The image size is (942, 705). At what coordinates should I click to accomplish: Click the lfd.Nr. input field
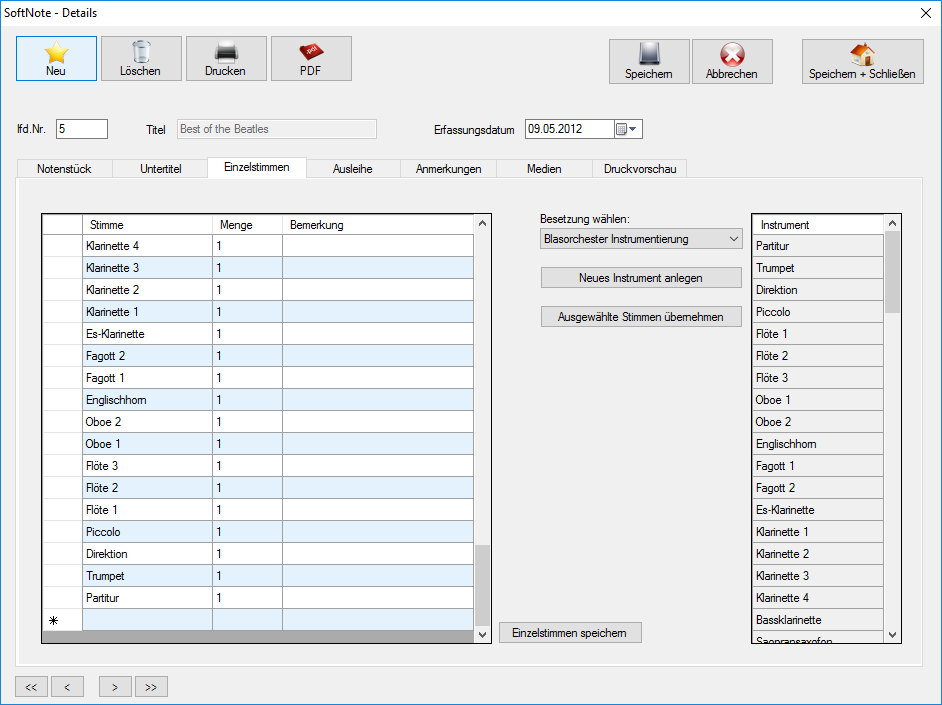[x=81, y=129]
